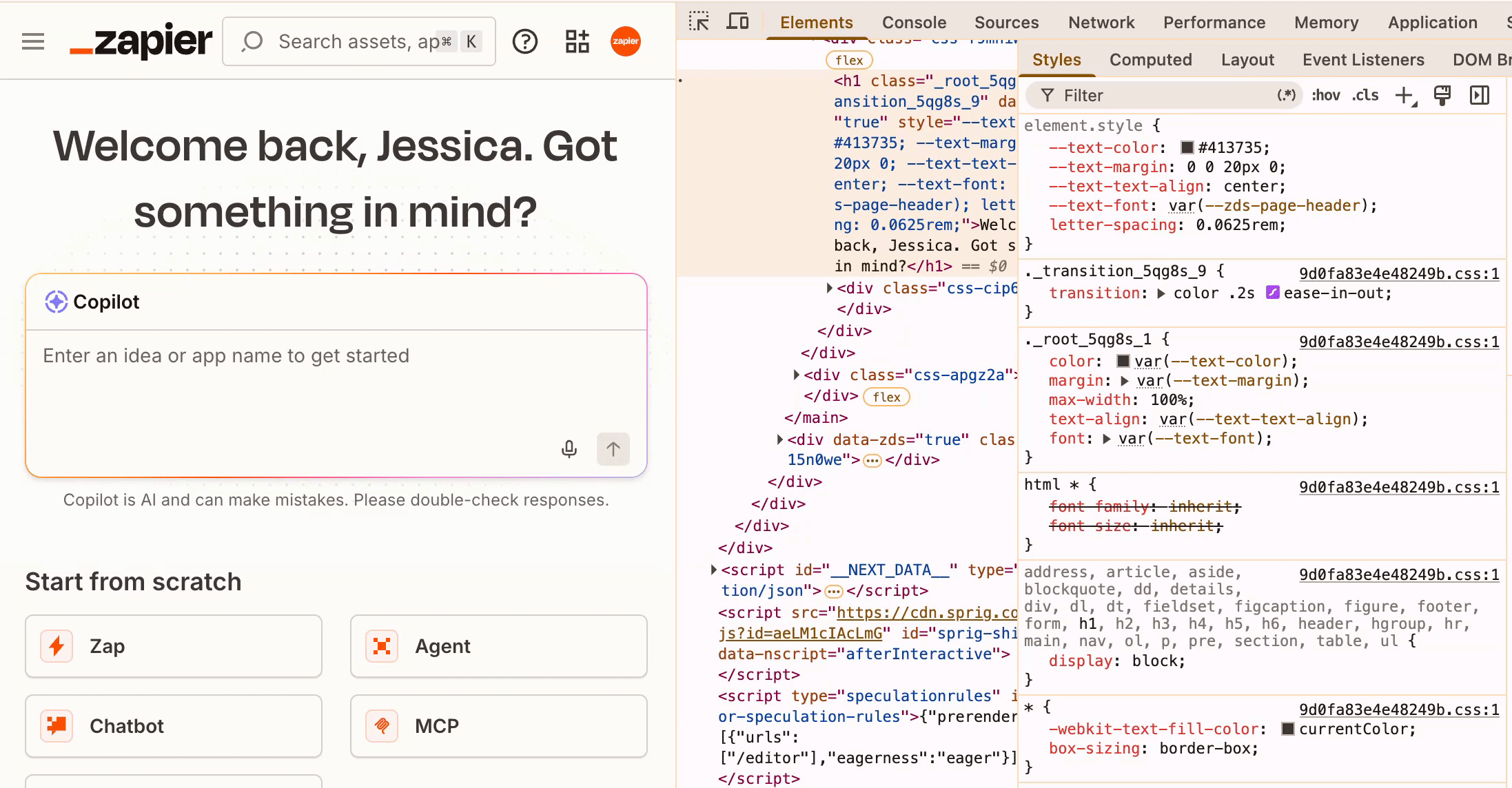Click the flex badge above the h1
1512x788 pixels.
[849, 60]
